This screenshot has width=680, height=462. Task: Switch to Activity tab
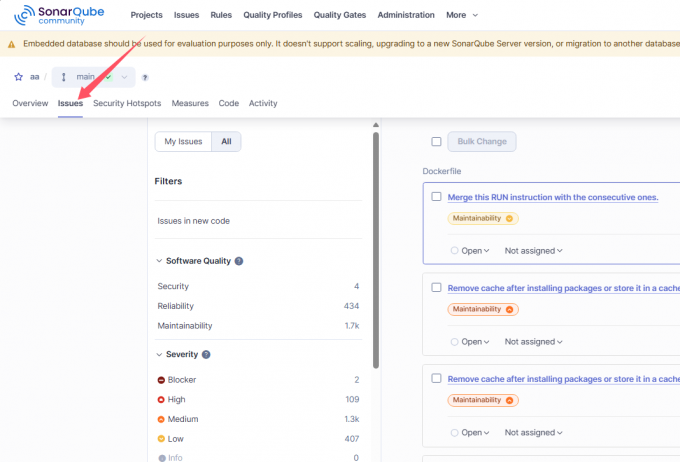tap(263, 103)
